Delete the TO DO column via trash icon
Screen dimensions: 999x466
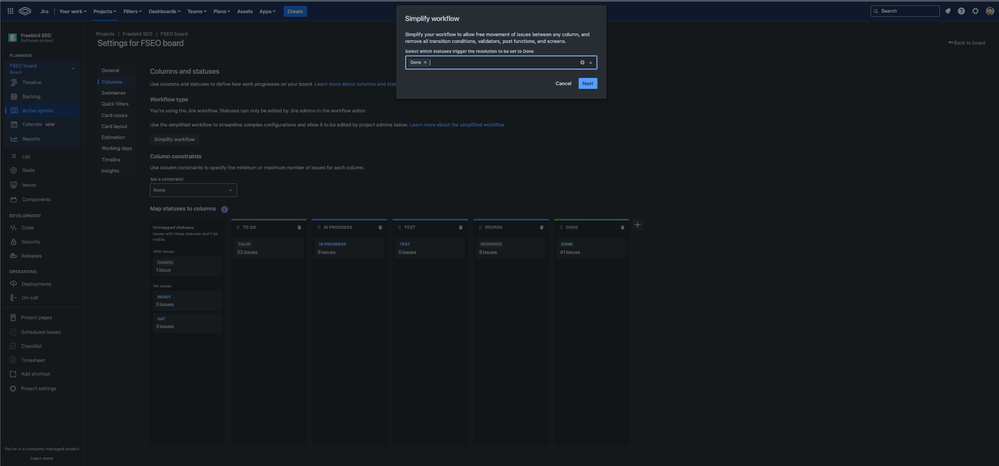point(299,227)
